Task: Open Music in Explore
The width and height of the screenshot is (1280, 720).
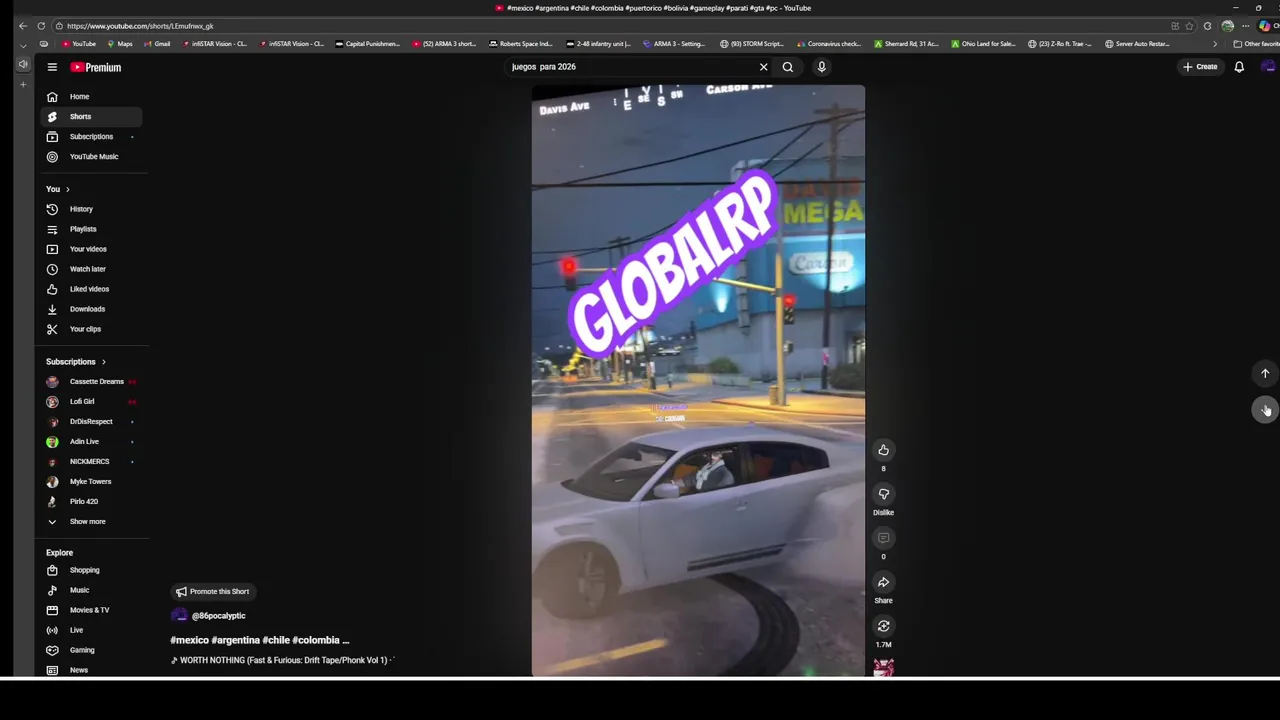Action: pos(91,590)
